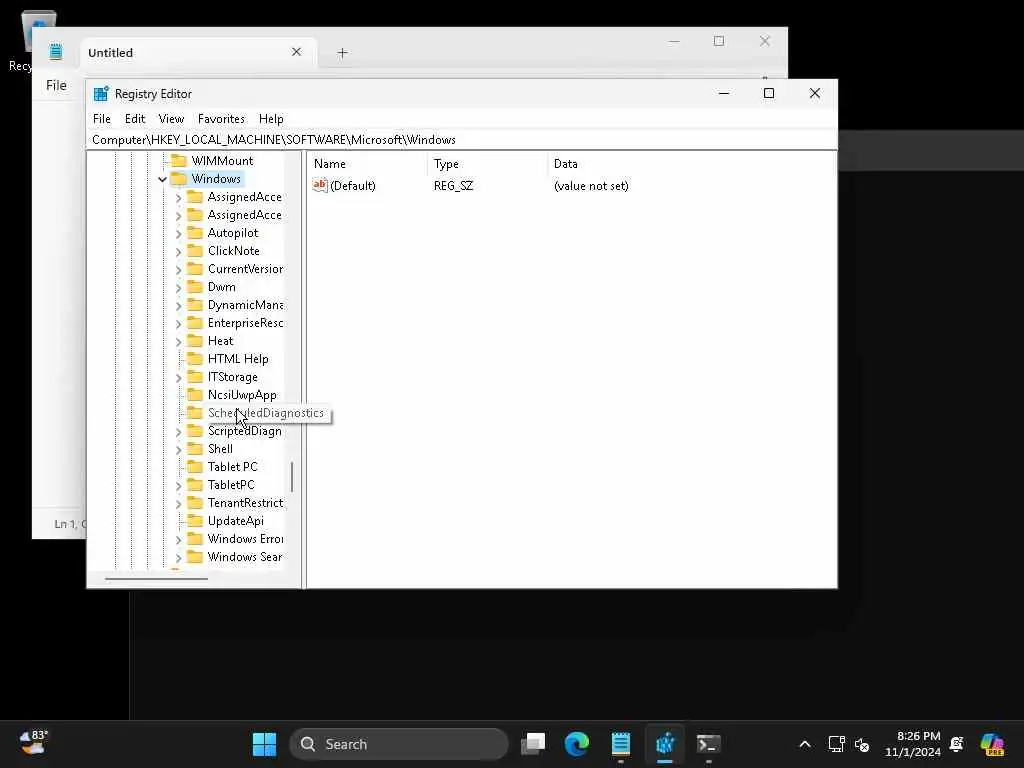Open the File menu in Notepad window
Screen dimensions: 1024x768
(x=56, y=86)
